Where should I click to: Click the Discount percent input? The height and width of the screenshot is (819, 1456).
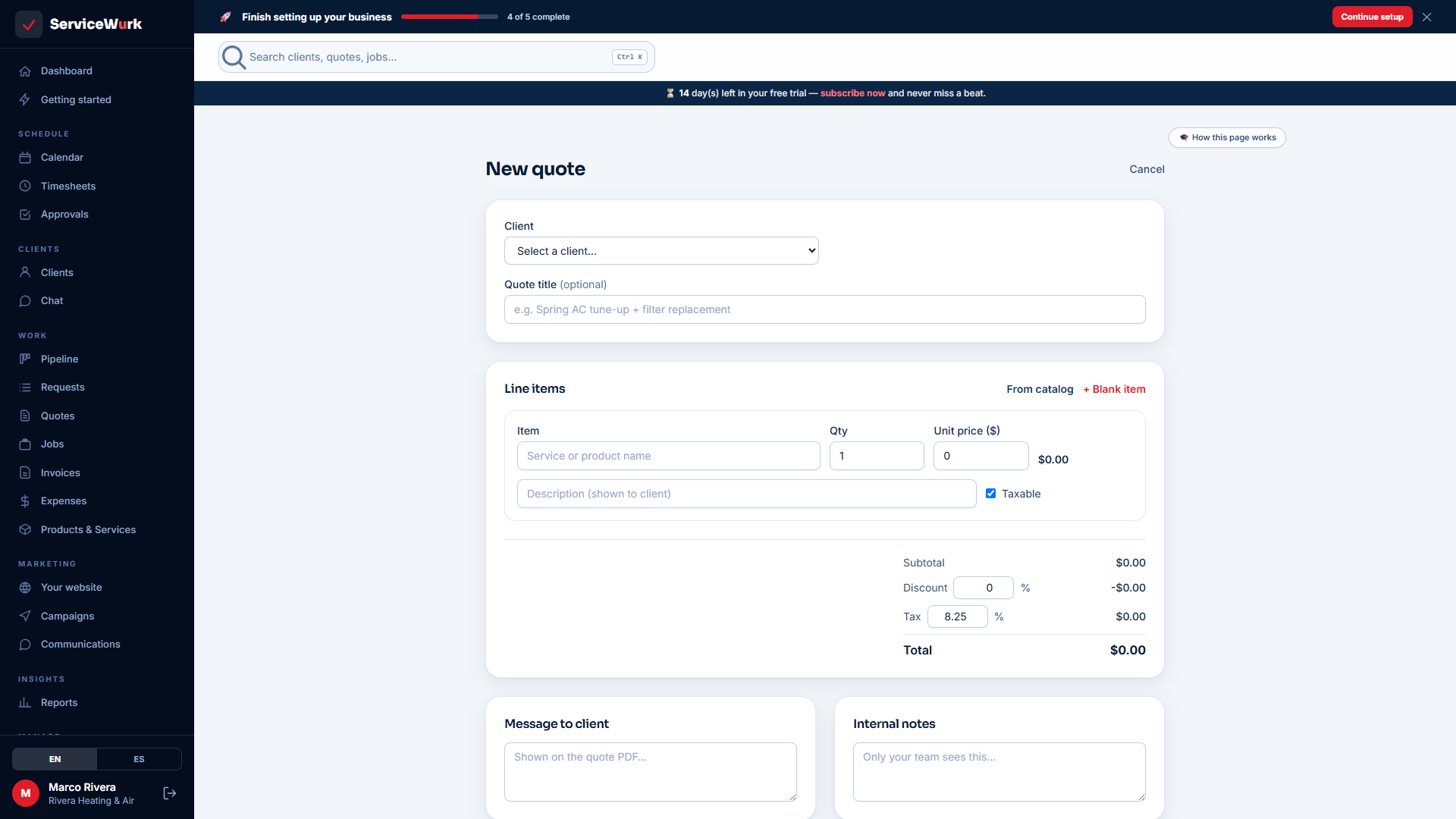(x=983, y=588)
